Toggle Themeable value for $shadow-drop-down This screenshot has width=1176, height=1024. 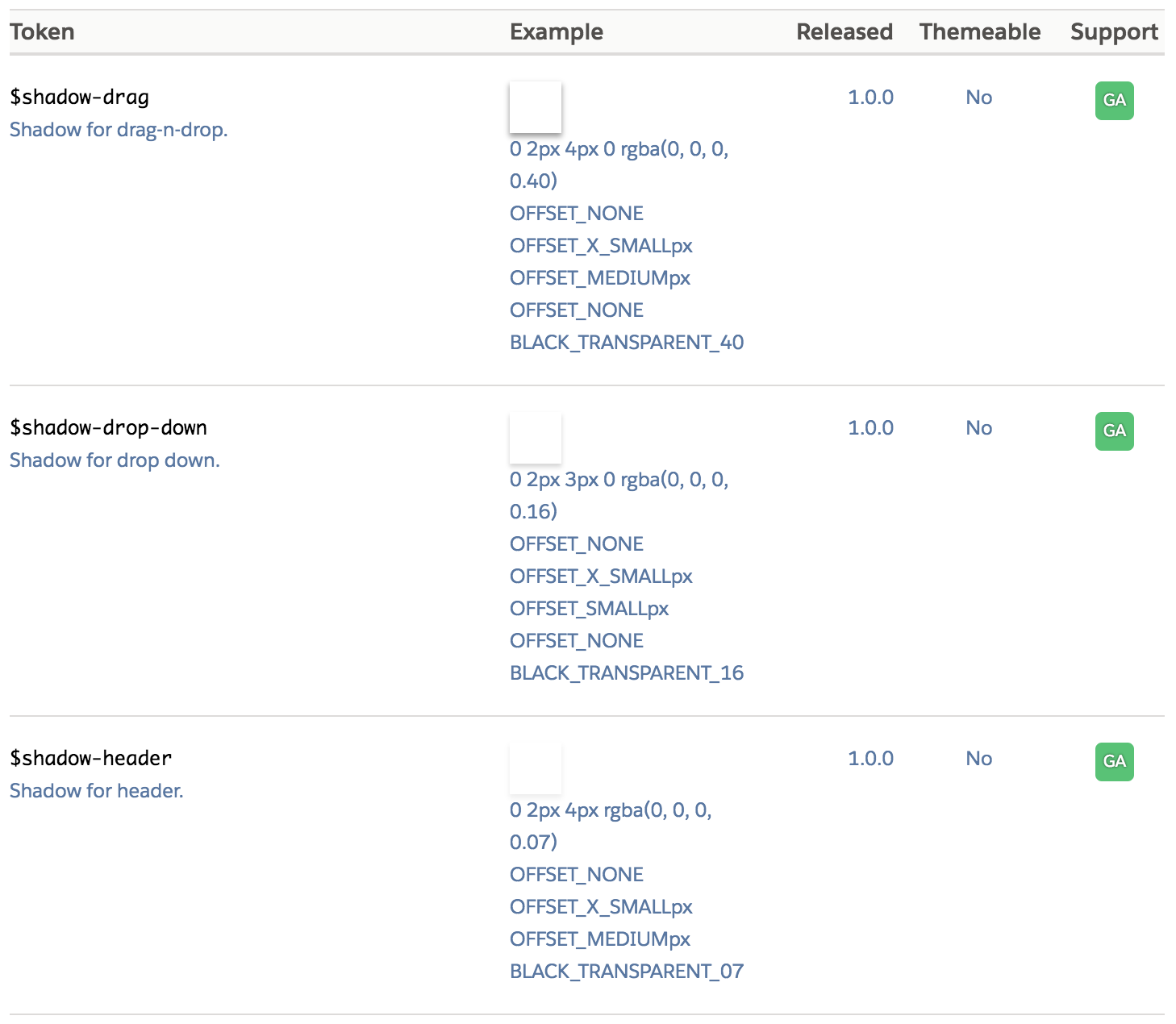click(x=978, y=427)
